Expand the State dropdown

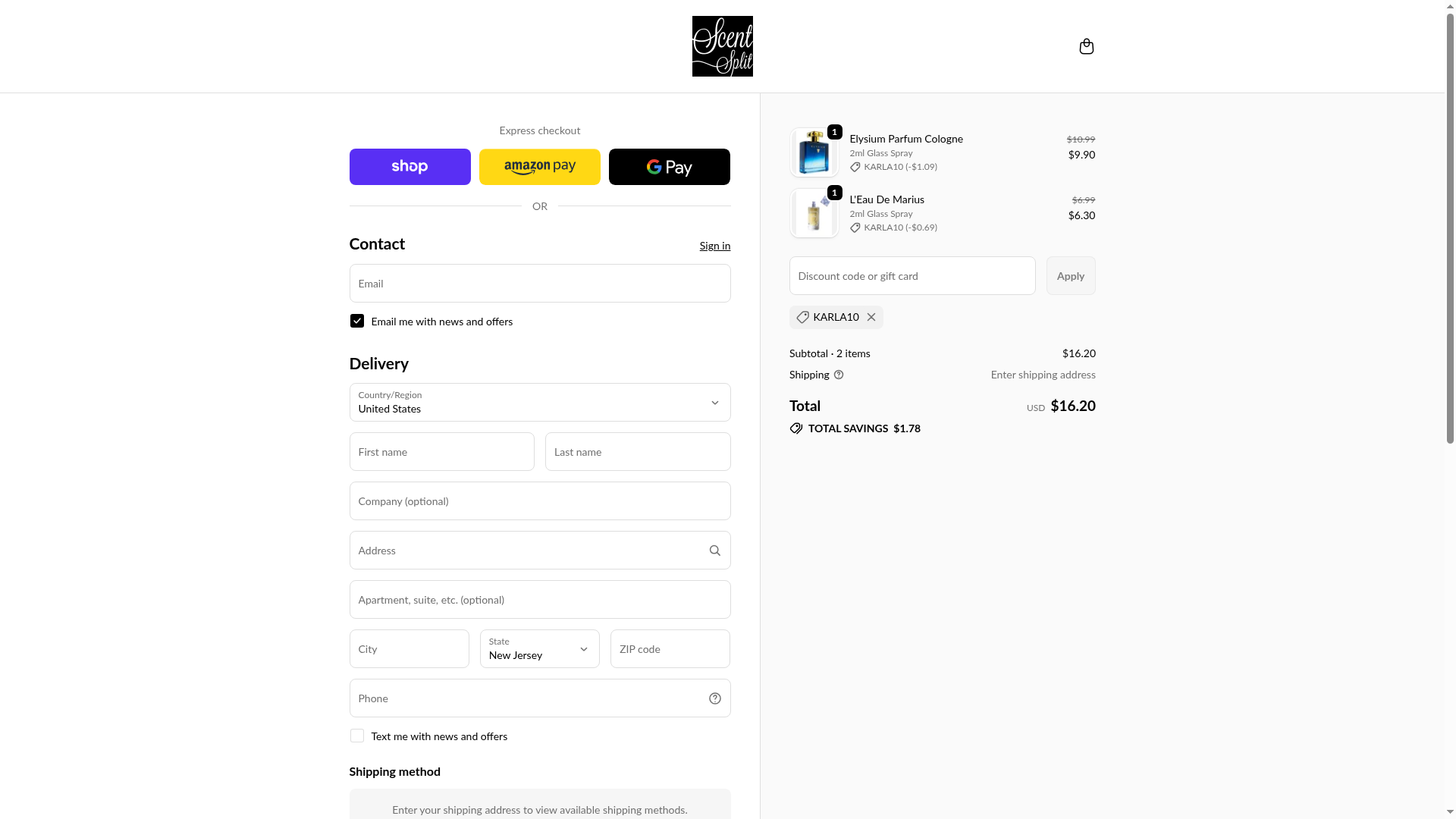click(x=539, y=649)
